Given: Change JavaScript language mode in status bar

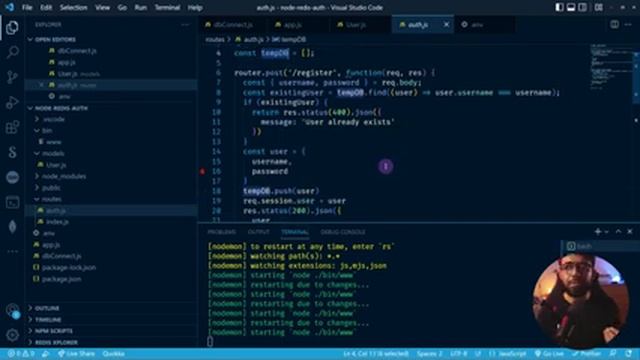Looking at the screenshot, I should 508,354.
